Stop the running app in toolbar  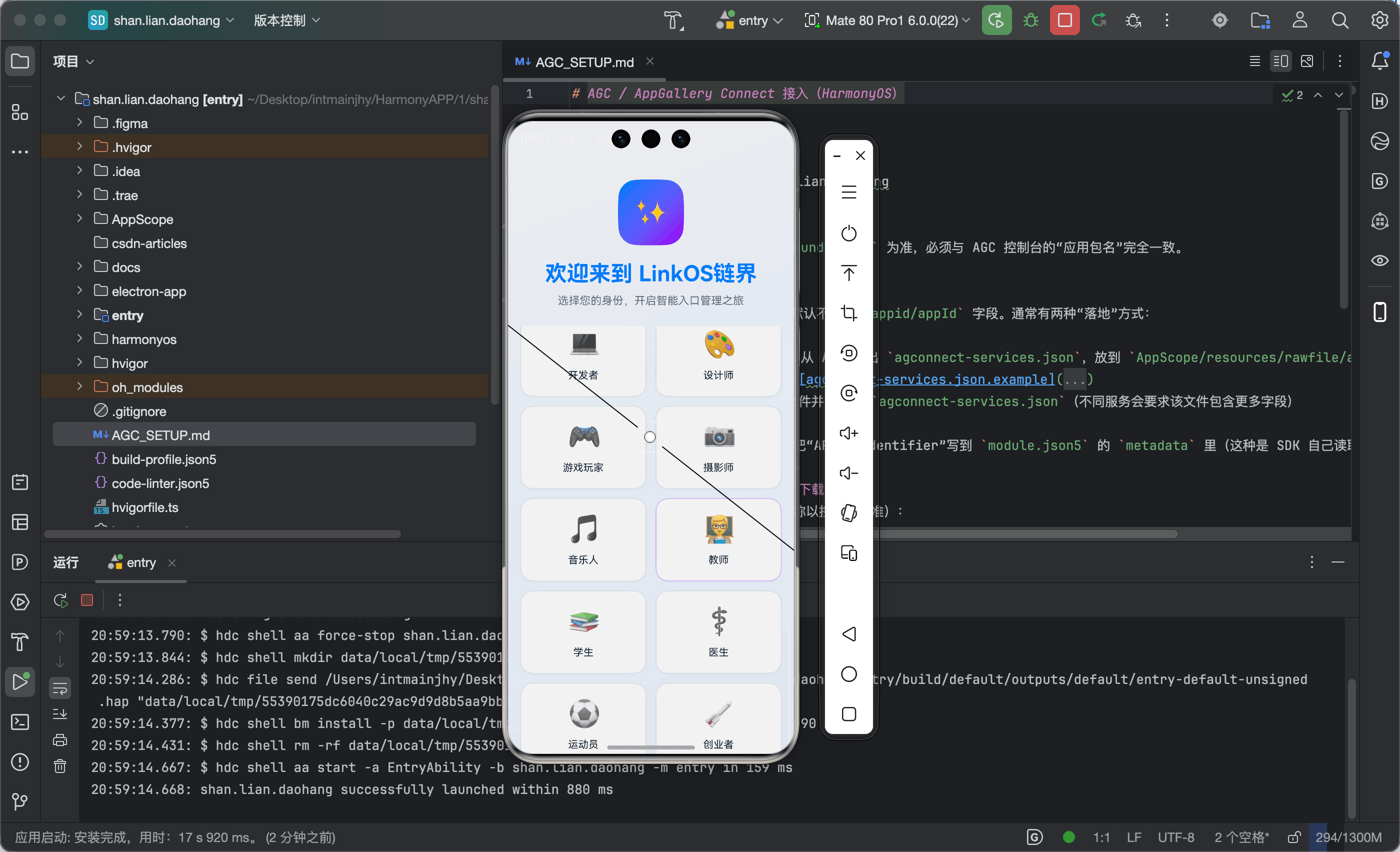coord(1064,20)
